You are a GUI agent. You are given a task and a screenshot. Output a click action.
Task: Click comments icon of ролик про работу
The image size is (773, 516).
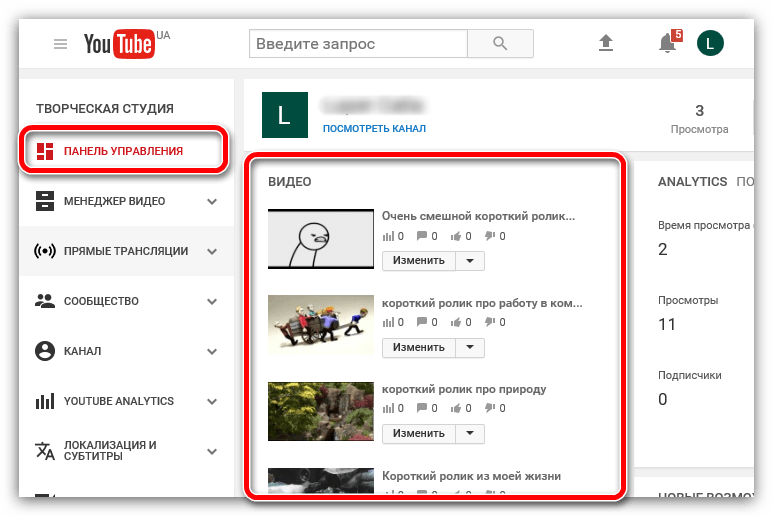(422, 322)
